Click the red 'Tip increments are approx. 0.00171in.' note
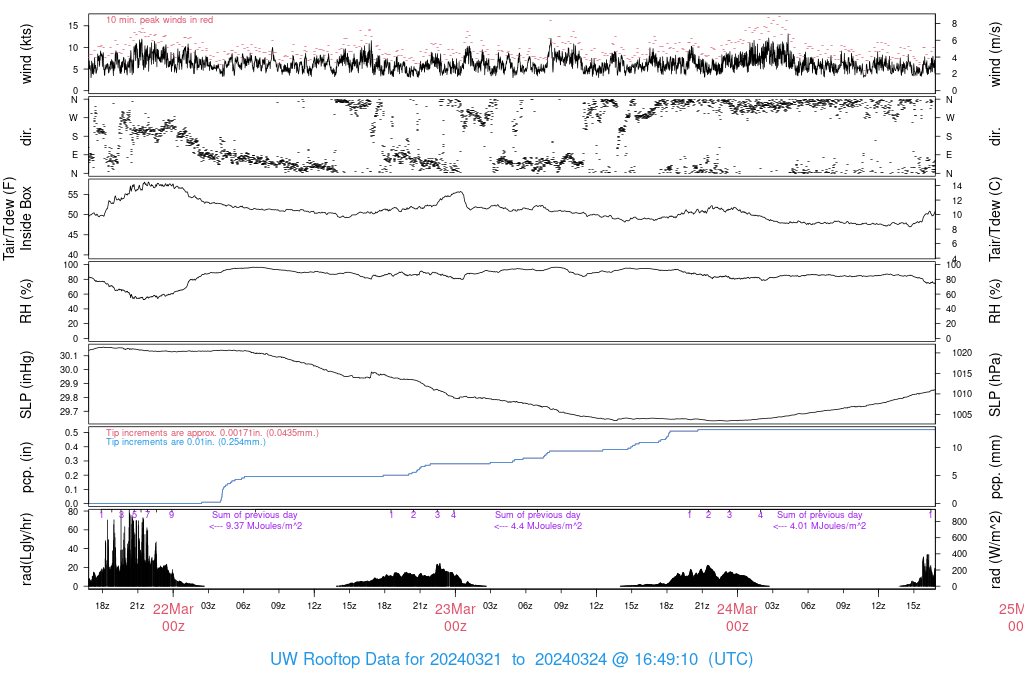This screenshot has height=700, width=1024. pos(212,432)
